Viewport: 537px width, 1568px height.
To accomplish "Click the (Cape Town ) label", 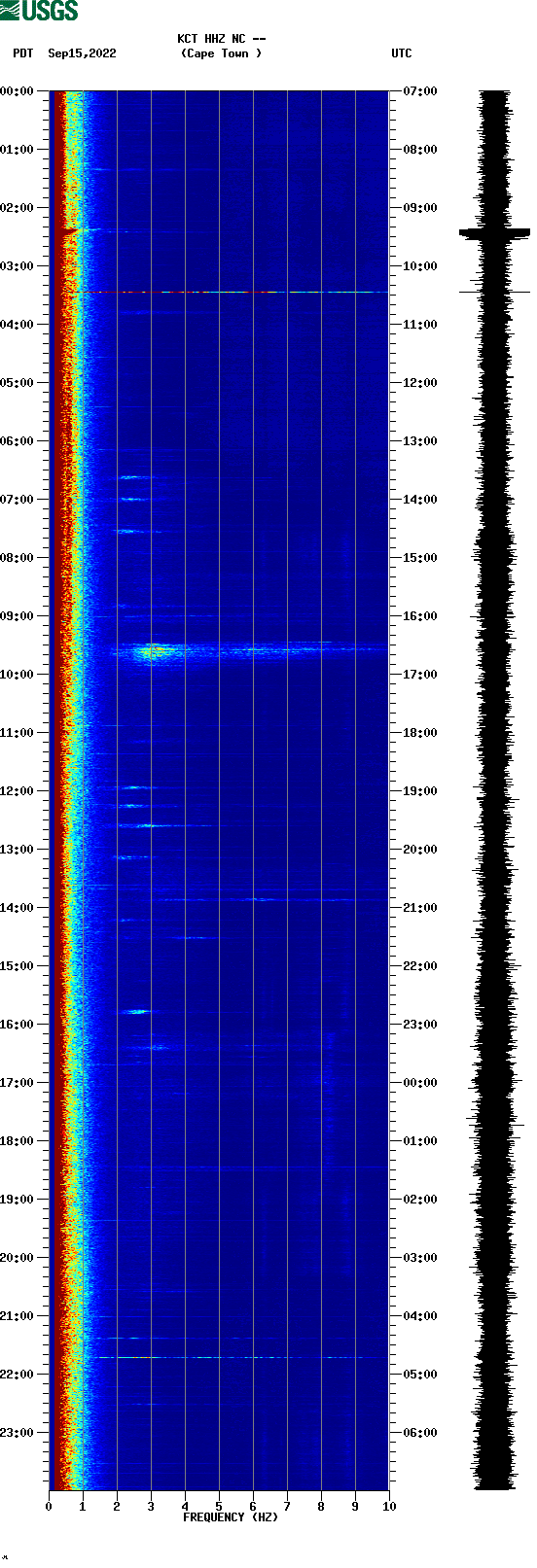I will tap(221, 53).
